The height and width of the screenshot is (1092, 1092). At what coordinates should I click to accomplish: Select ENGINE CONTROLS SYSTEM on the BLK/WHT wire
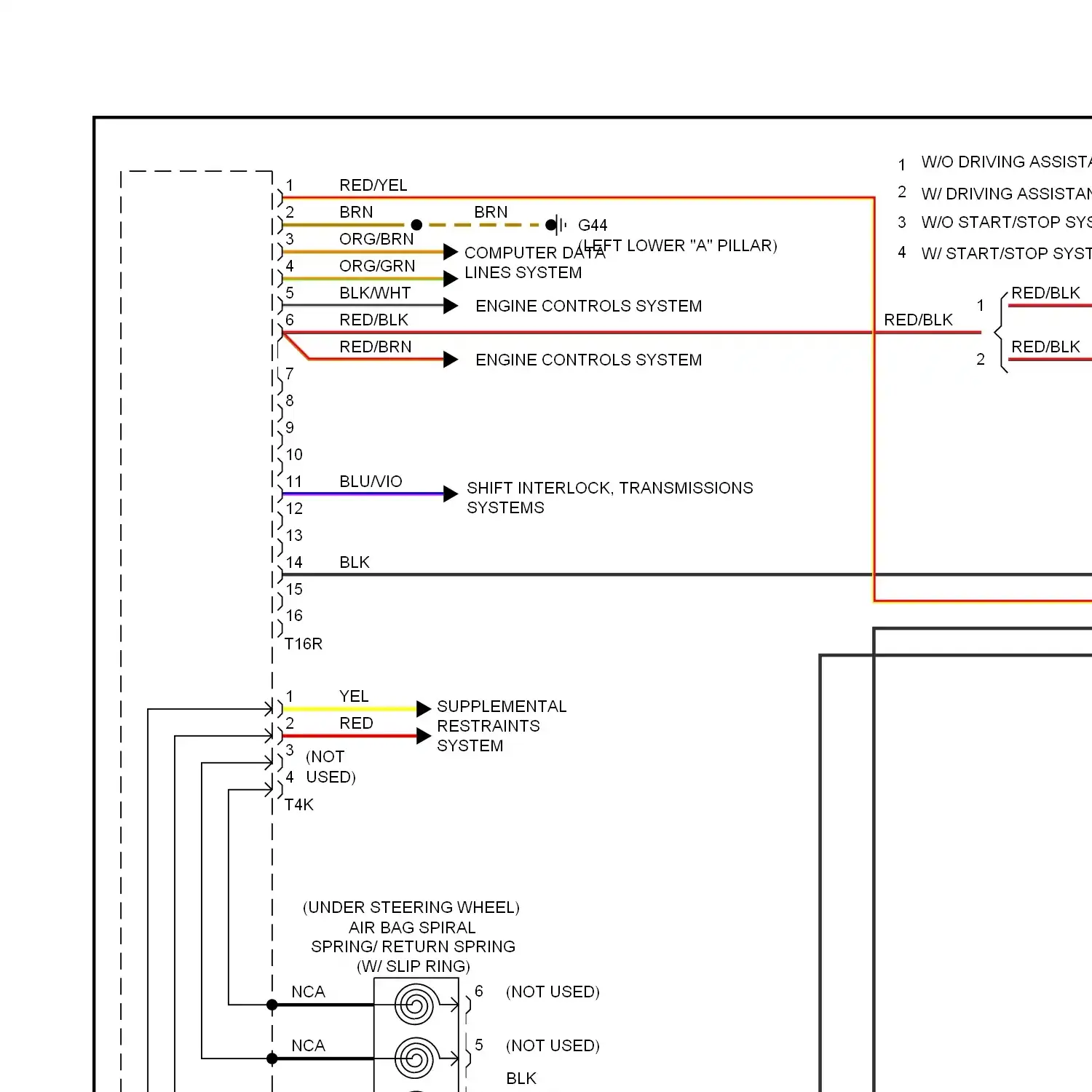pyautogui.click(x=589, y=306)
